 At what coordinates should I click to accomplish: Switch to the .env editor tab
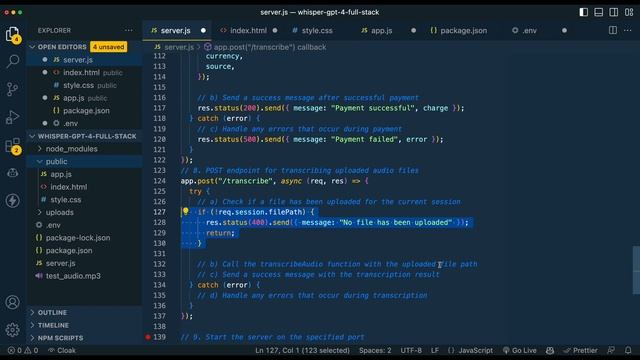pos(529,31)
